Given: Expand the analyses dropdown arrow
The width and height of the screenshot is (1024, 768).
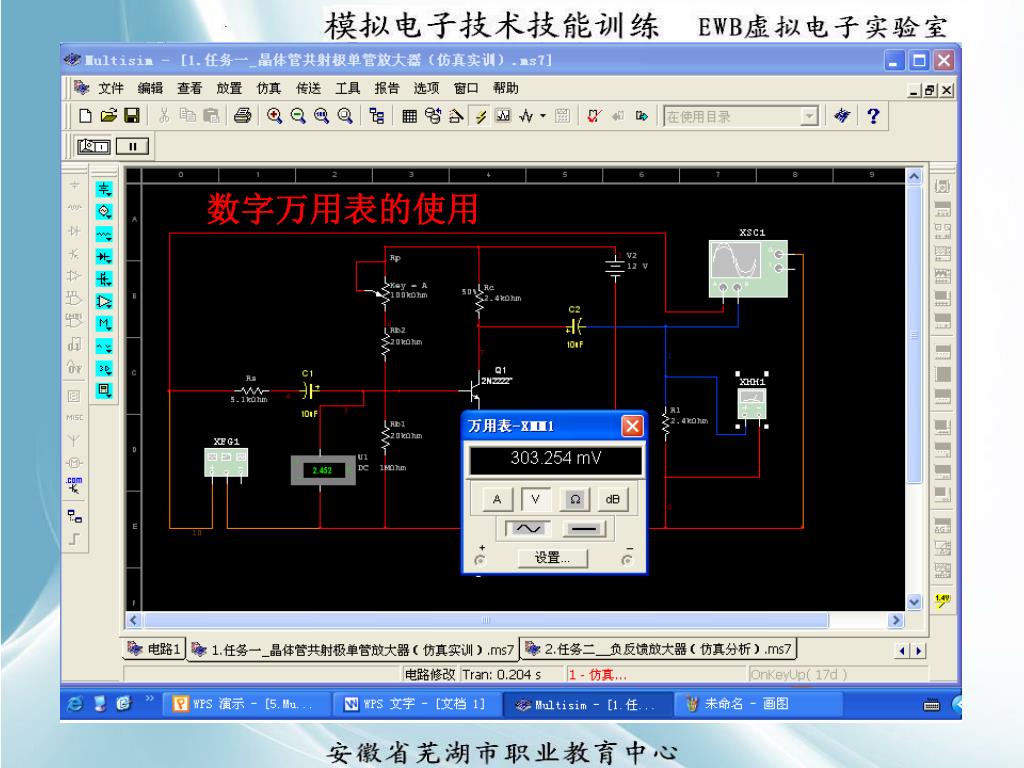Looking at the screenshot, I should point(543,116).
